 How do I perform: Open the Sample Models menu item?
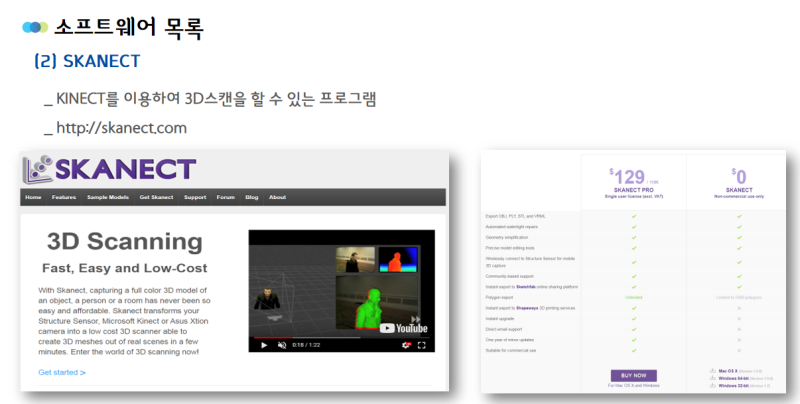click(108, 197)
